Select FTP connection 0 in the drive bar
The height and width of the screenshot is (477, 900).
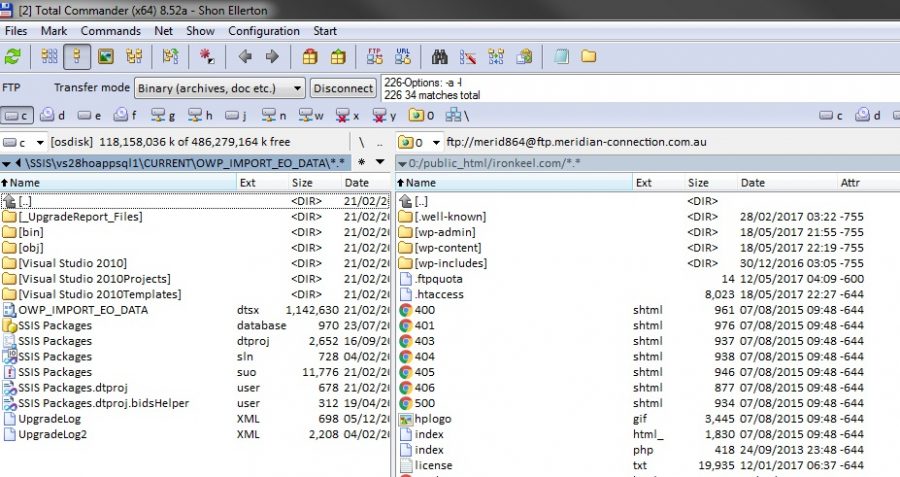[421, 115]
